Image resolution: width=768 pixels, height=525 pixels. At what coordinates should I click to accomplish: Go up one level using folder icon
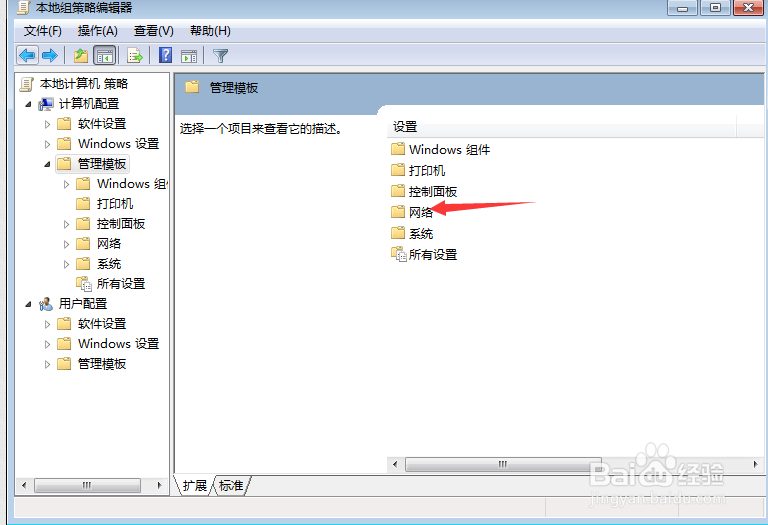pos(81,55)
